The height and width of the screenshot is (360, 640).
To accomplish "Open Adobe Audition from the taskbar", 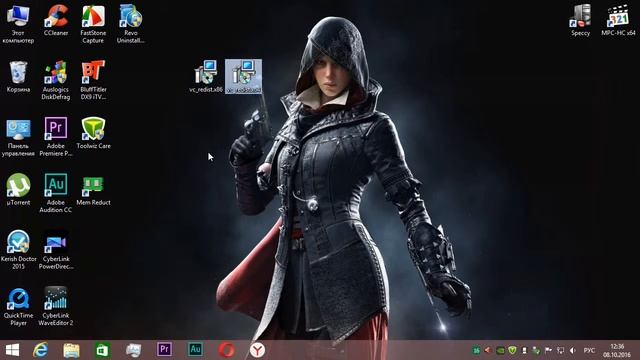I will tap(195, 350).
